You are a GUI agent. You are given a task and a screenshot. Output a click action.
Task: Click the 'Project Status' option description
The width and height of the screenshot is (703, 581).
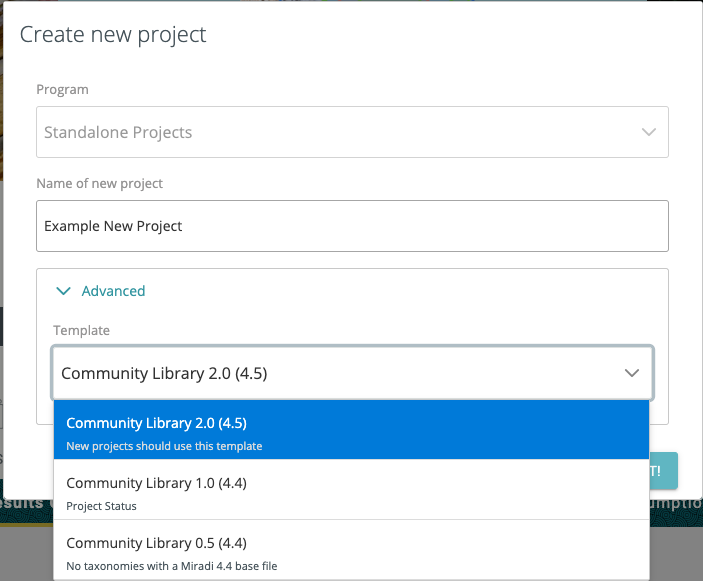click(x=101, y=506)
